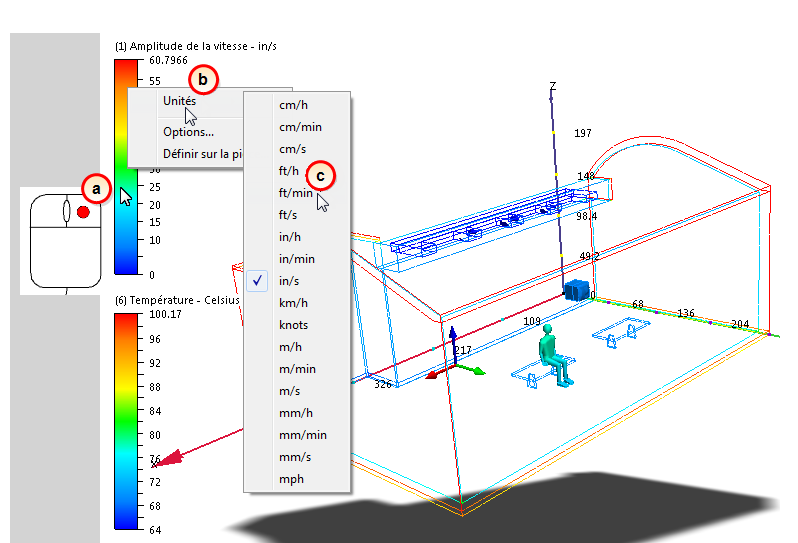
Task: Click the Température Celsius color legend bar
Action: [126, 421]
